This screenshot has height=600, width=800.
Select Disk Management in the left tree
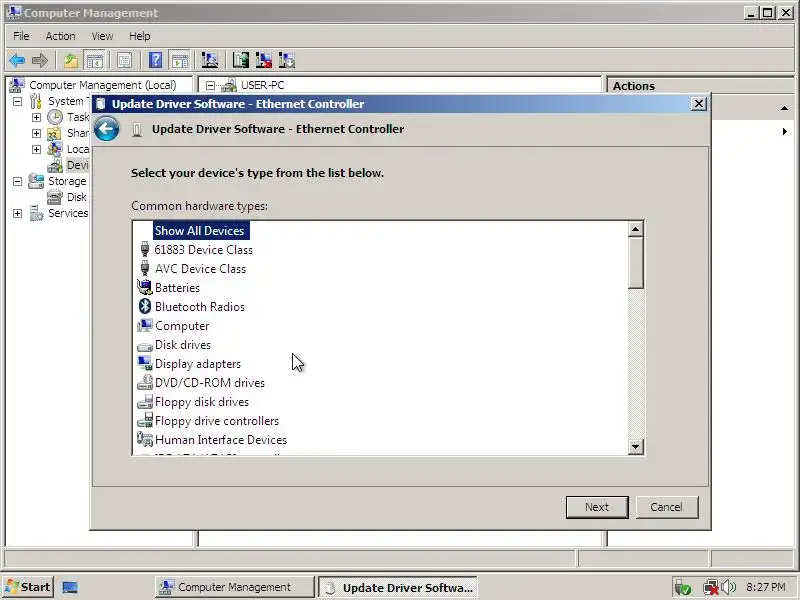(77, 197)
